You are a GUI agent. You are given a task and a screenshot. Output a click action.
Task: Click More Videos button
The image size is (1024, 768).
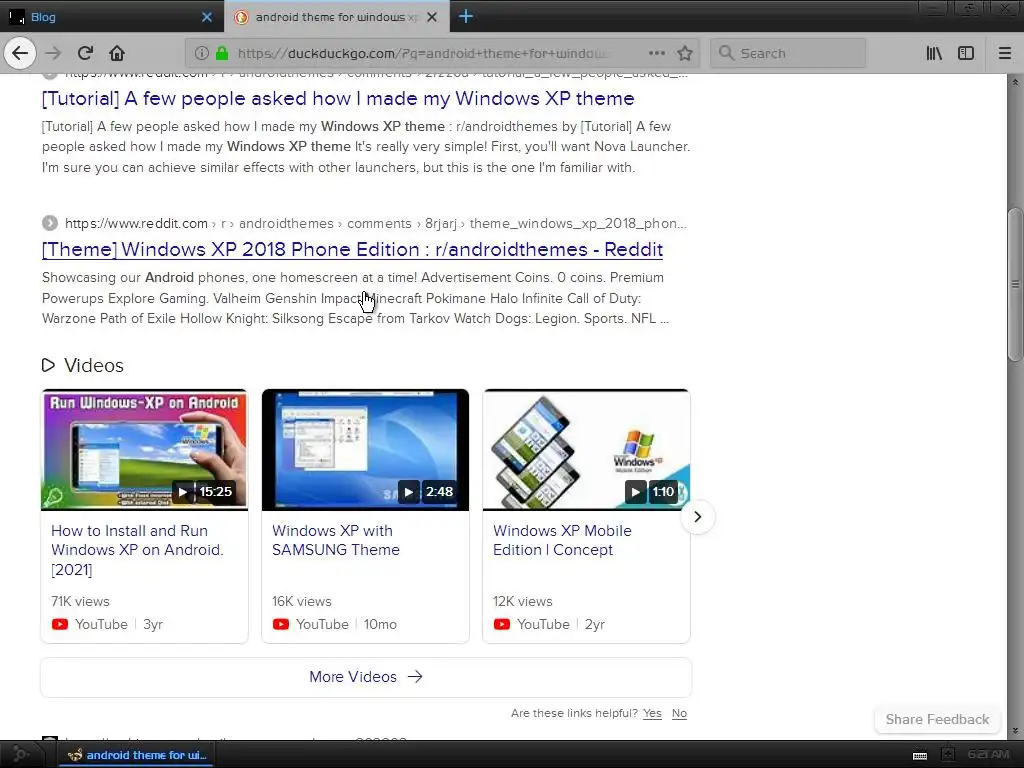(366, 677)
